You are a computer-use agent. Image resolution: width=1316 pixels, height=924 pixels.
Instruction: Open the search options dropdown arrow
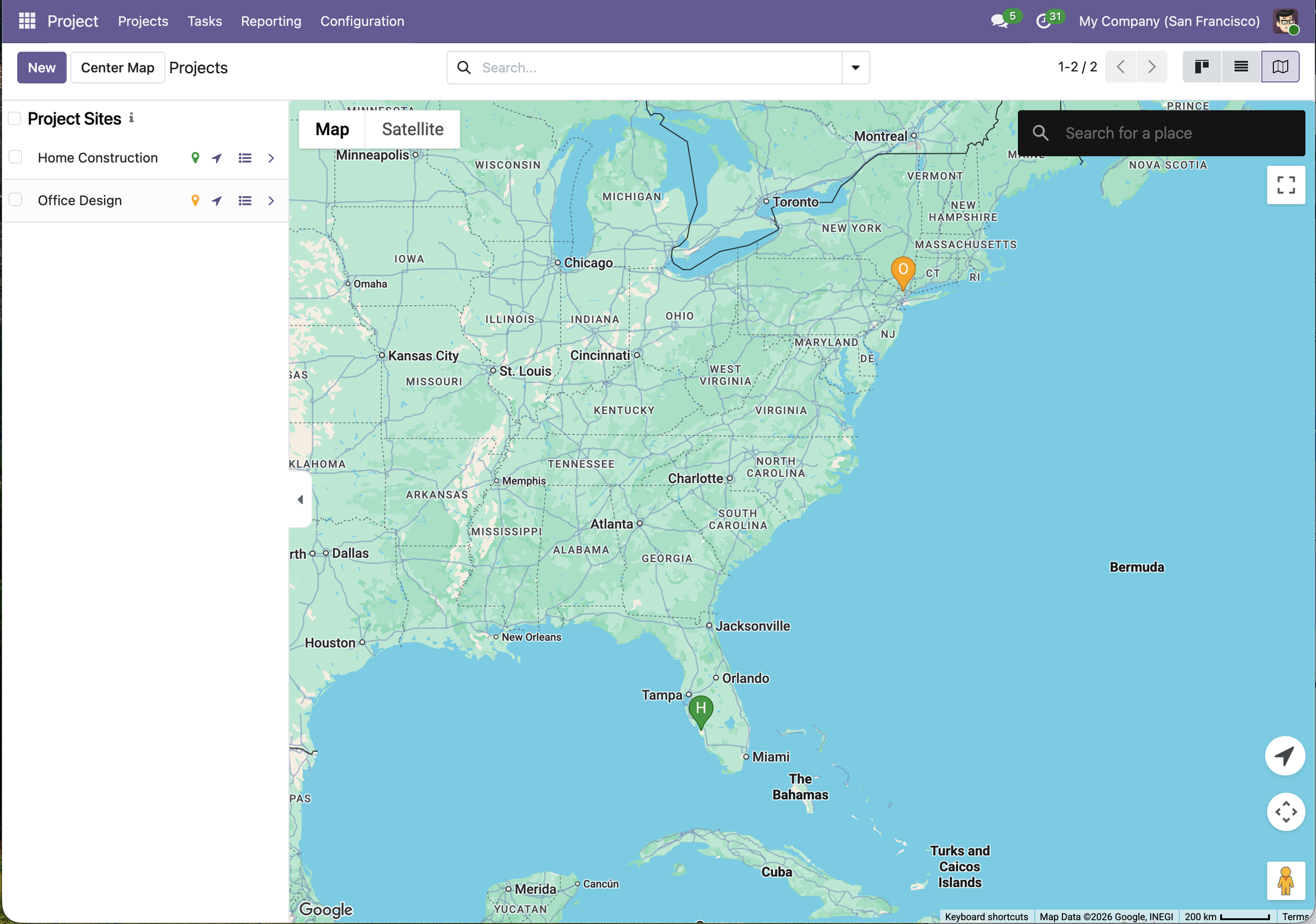pos(855,67)
